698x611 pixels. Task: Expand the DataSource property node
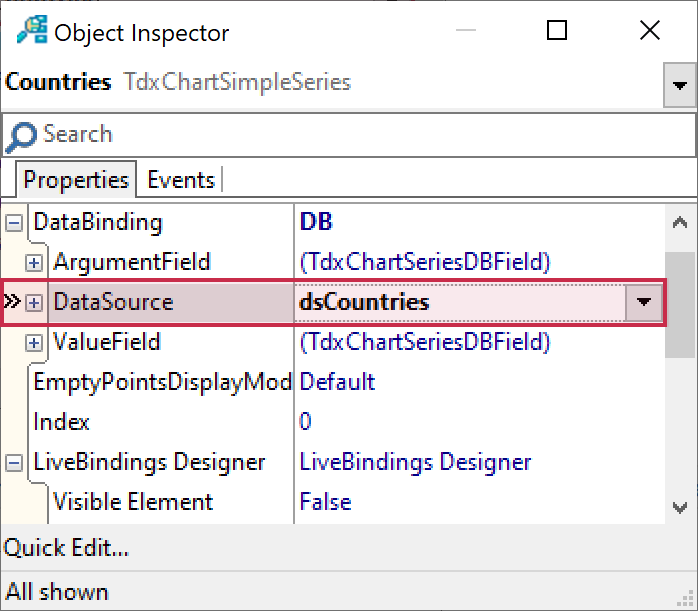(34, 303)
